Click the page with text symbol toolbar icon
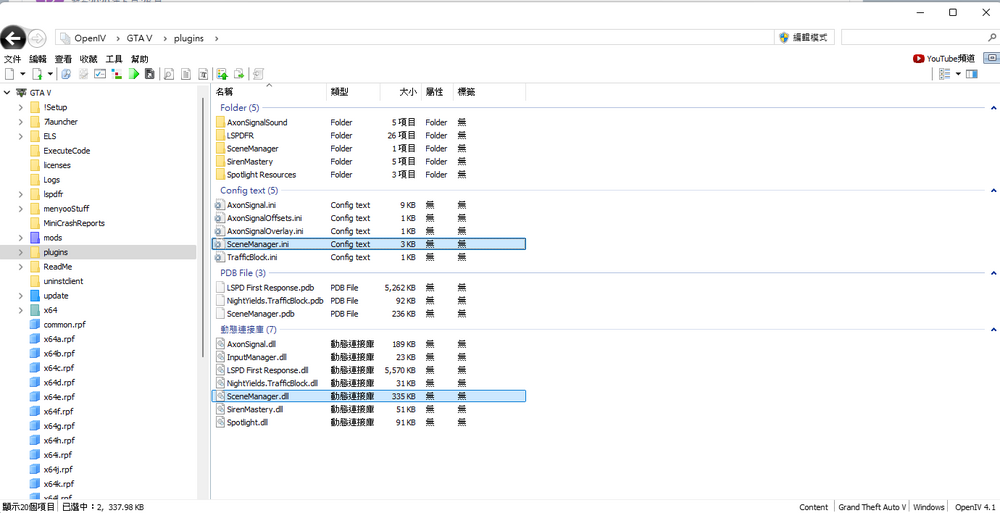The width and height of the screenshot is (1000, 513). click(203, 74)
